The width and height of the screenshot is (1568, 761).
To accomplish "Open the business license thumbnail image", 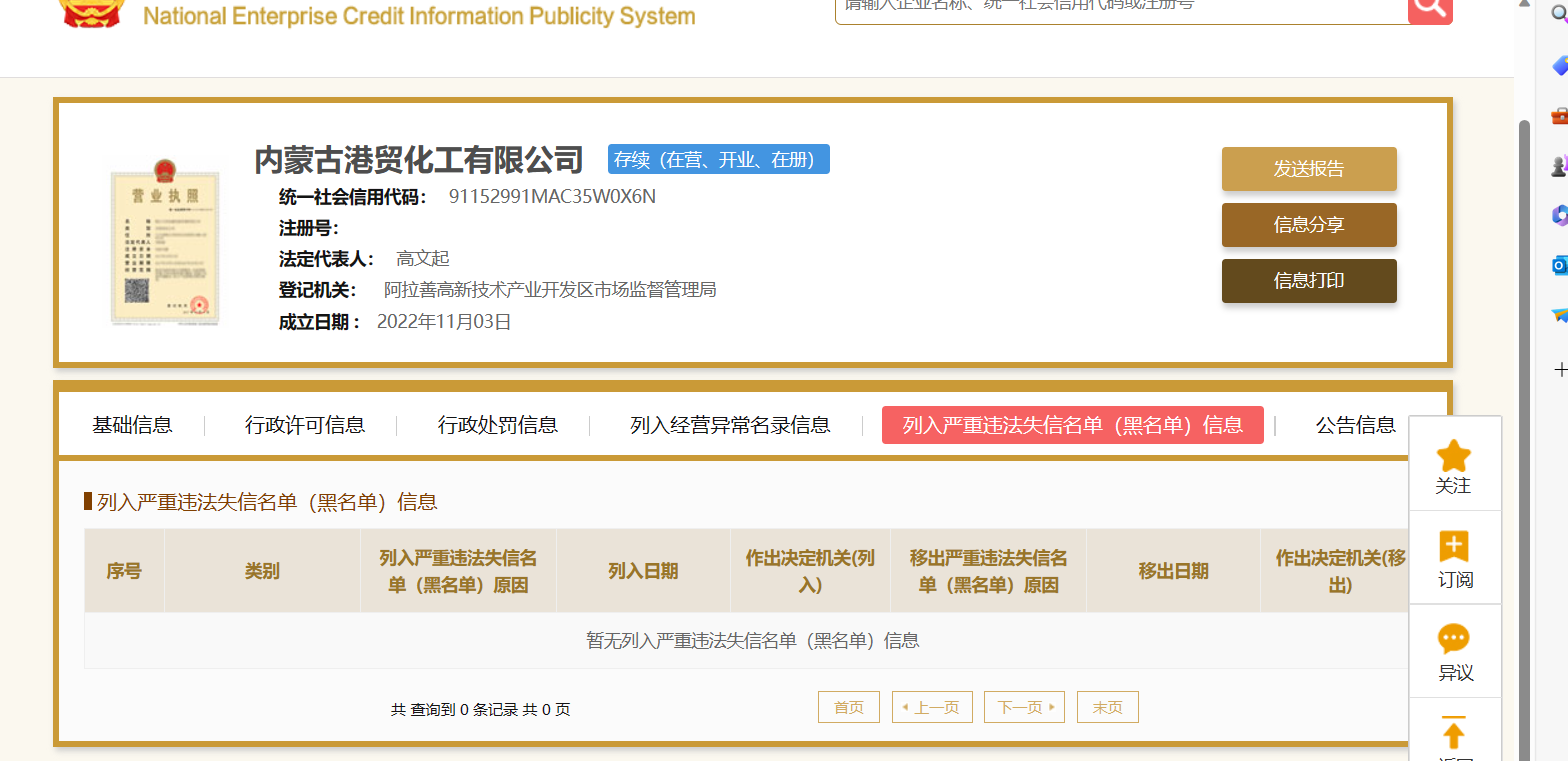I will (x=166, y=241).
